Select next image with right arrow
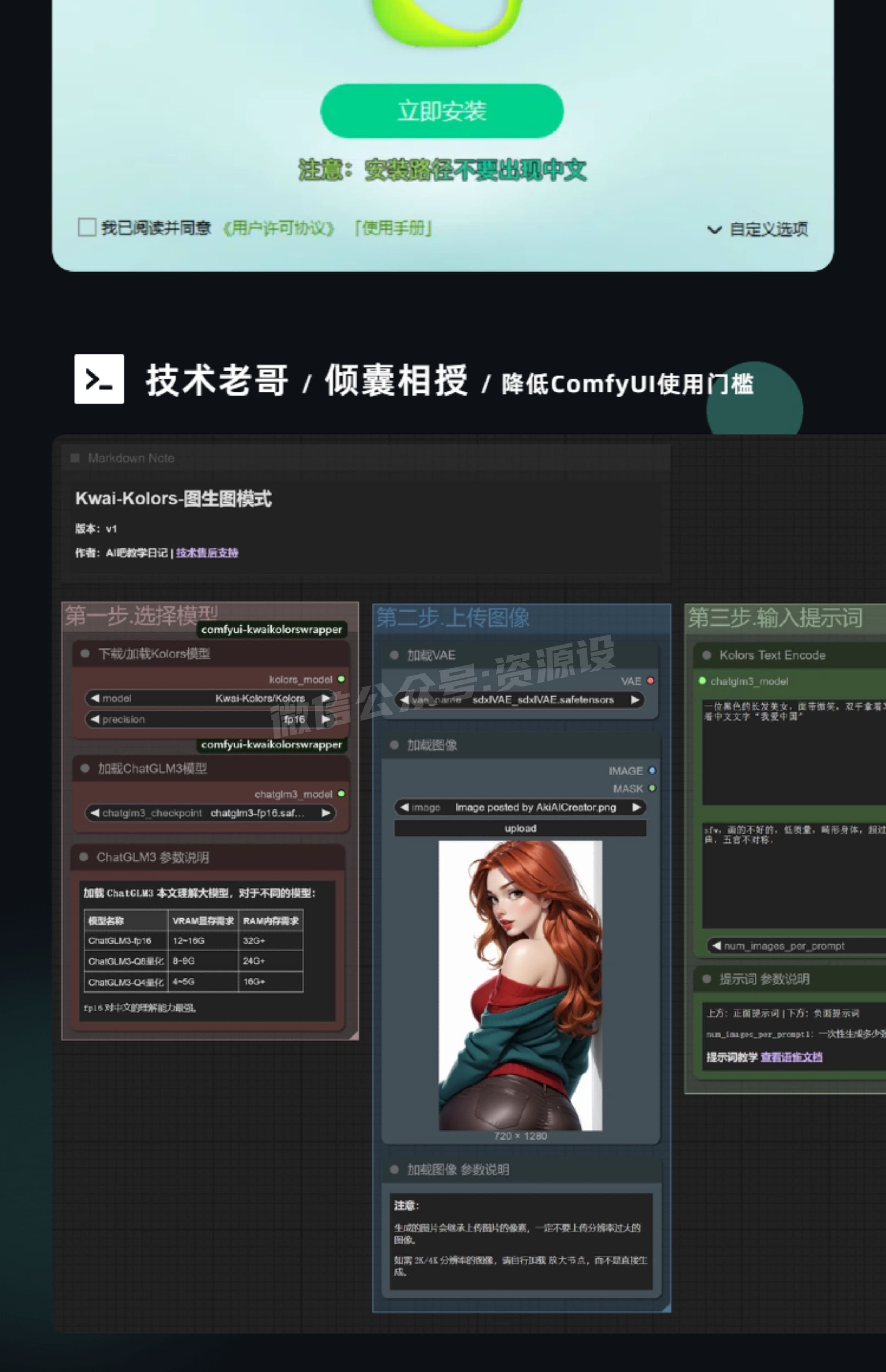886x1372 pixels. tap(636, 808)
